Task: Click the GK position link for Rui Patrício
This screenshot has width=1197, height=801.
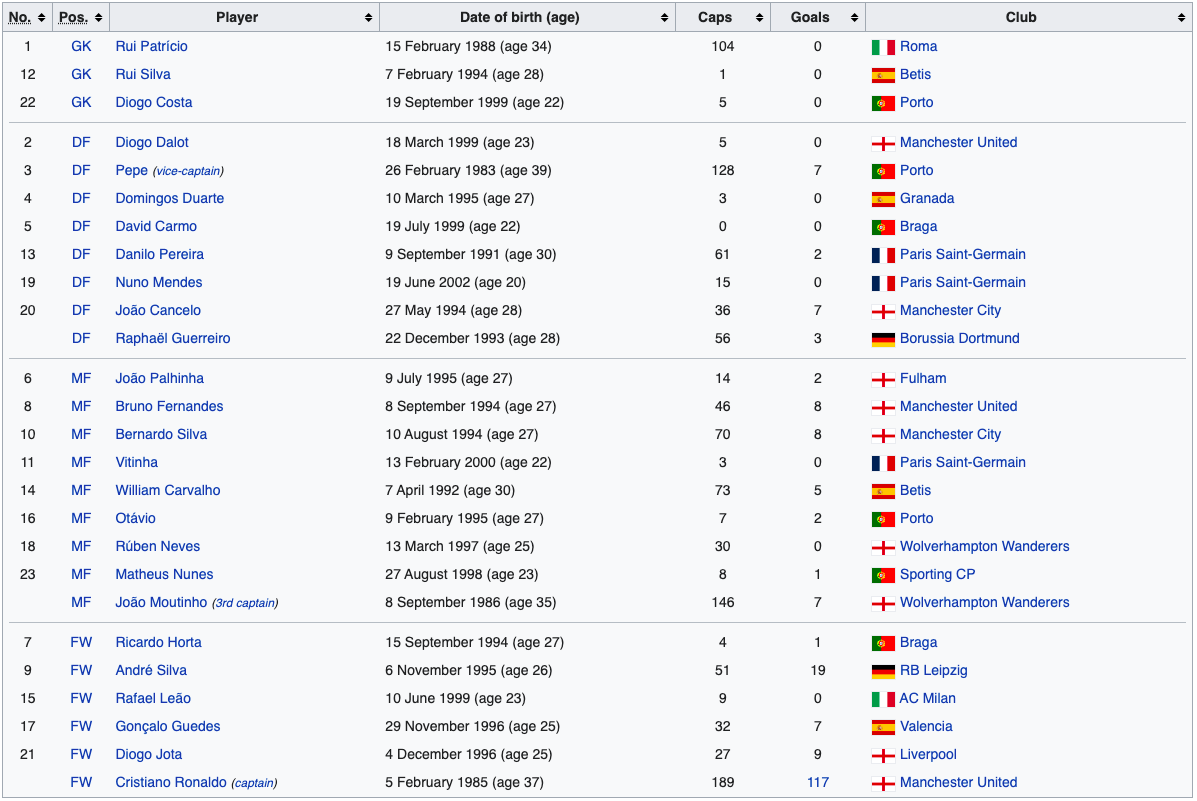Action: [x=81, y=47]
